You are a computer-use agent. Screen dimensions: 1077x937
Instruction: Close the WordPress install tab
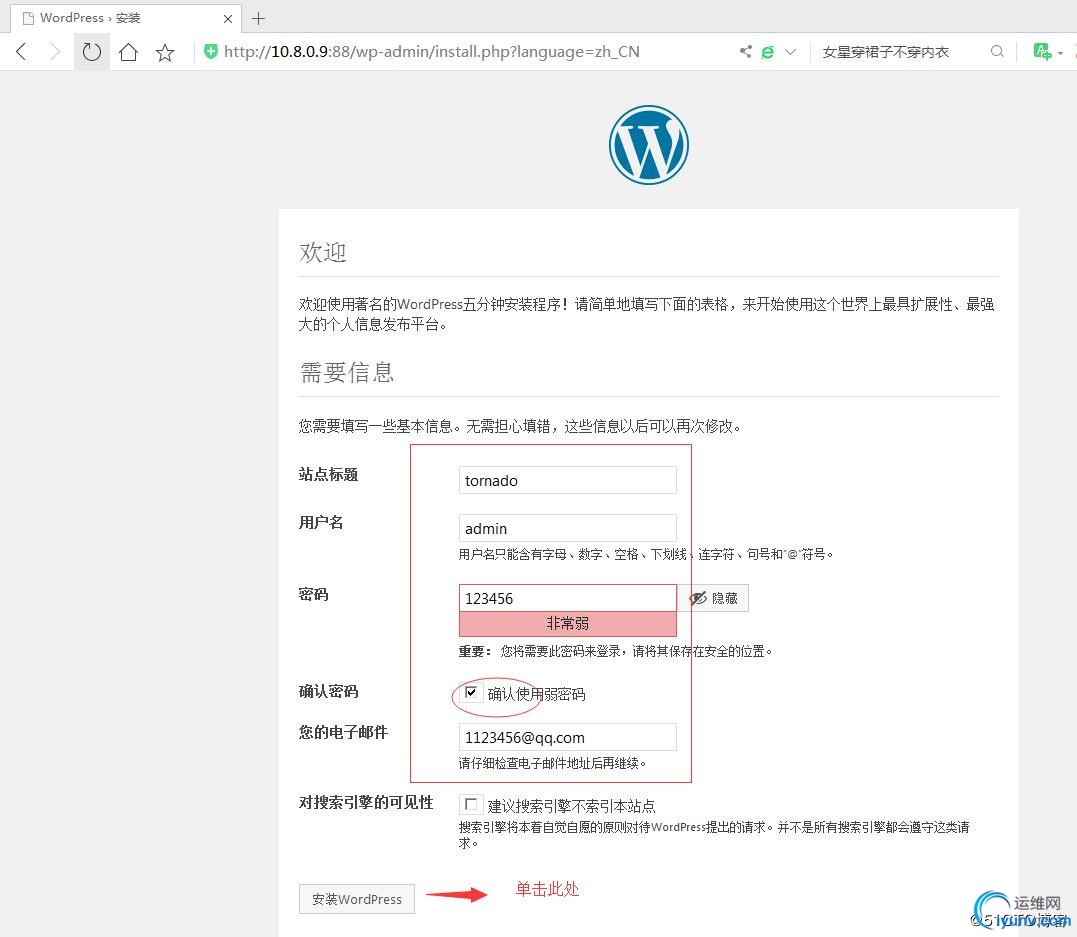click(x=228, y=19)
